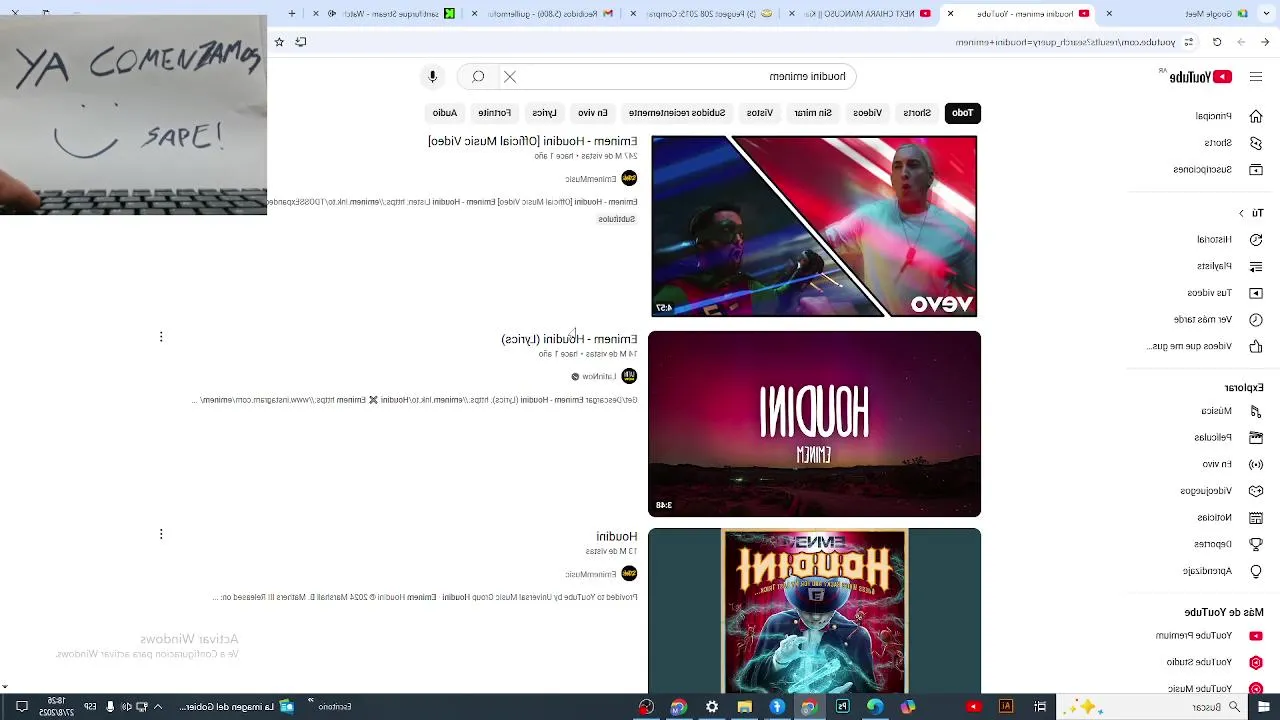The width and height of the screenshot is (1280, 720).
Task: Open LatinHype channel avatar
Action: pyautogui.click(x=629, y=376)
